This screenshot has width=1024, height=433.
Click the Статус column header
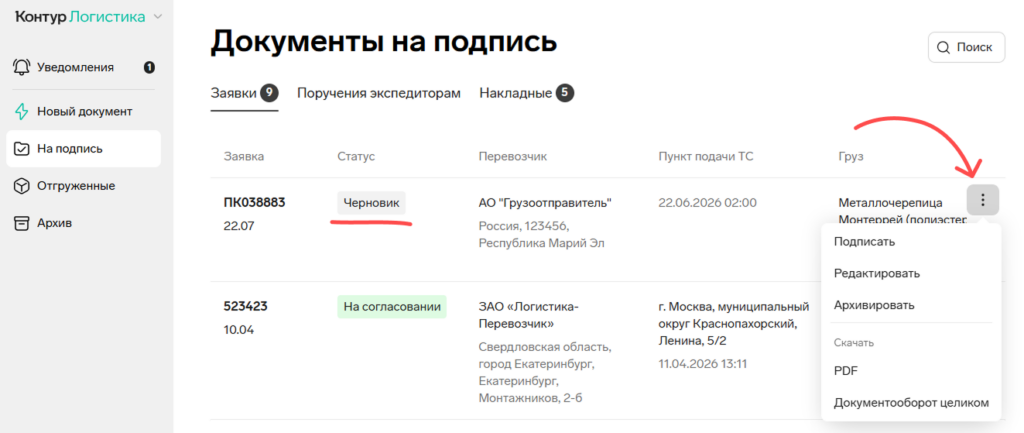coord(356,157)
